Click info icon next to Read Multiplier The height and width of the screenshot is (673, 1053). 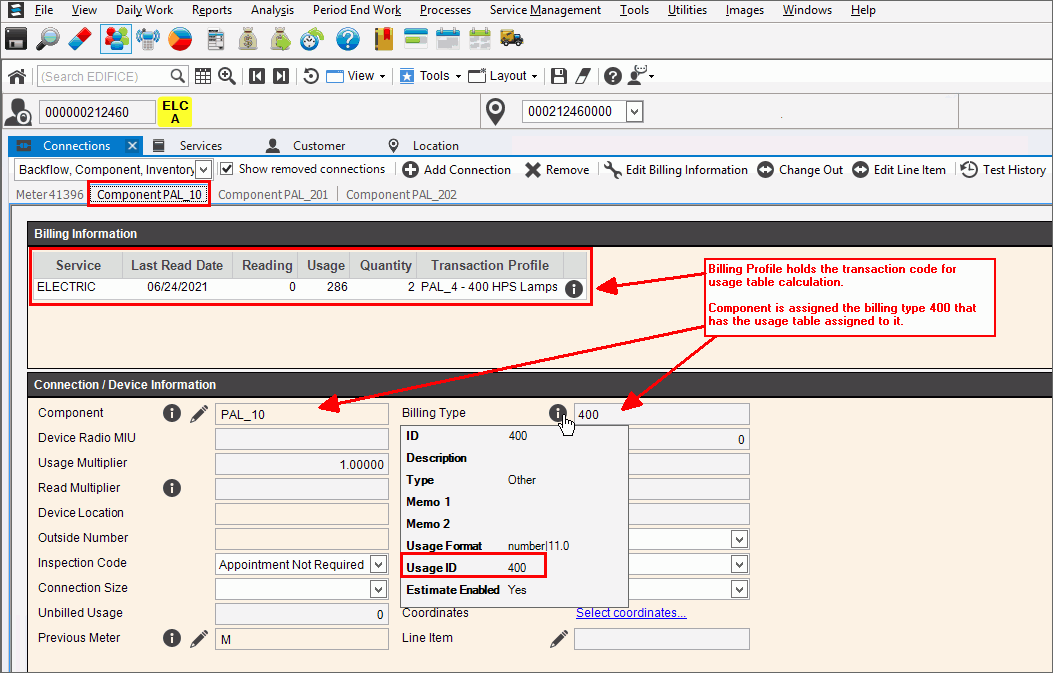[x=171, y=488]
